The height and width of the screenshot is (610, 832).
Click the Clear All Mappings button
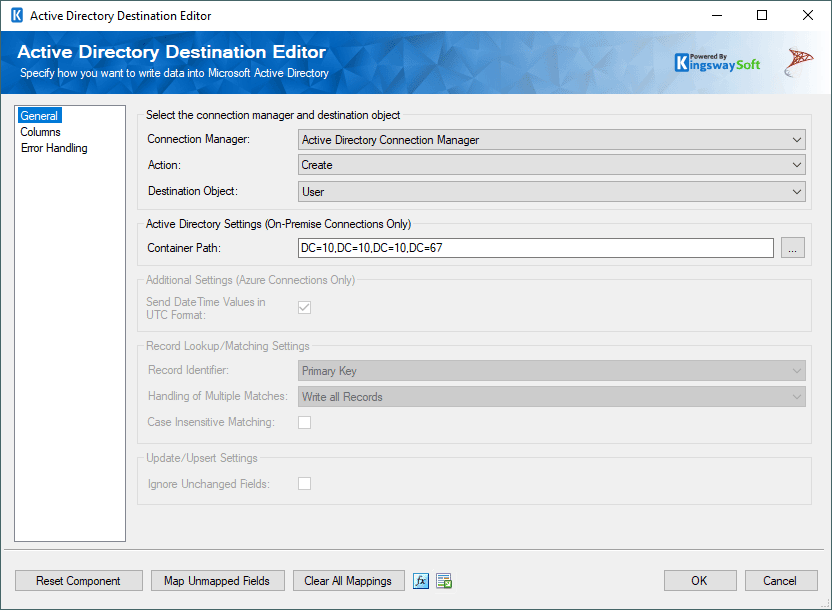348,581
